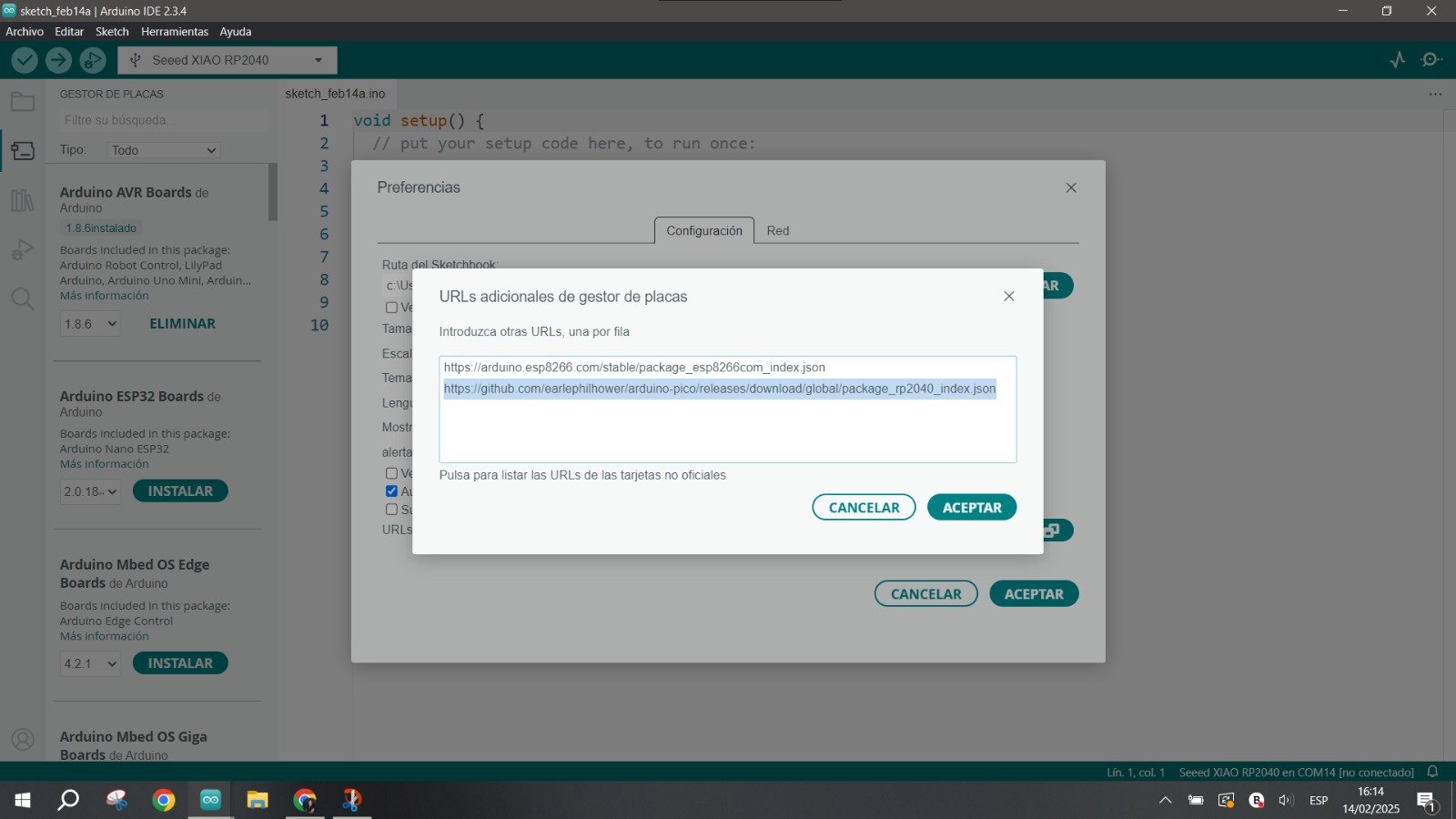Show hidden system tray icons
Screen dimensions: 1456x819
tap(1165, 801)
